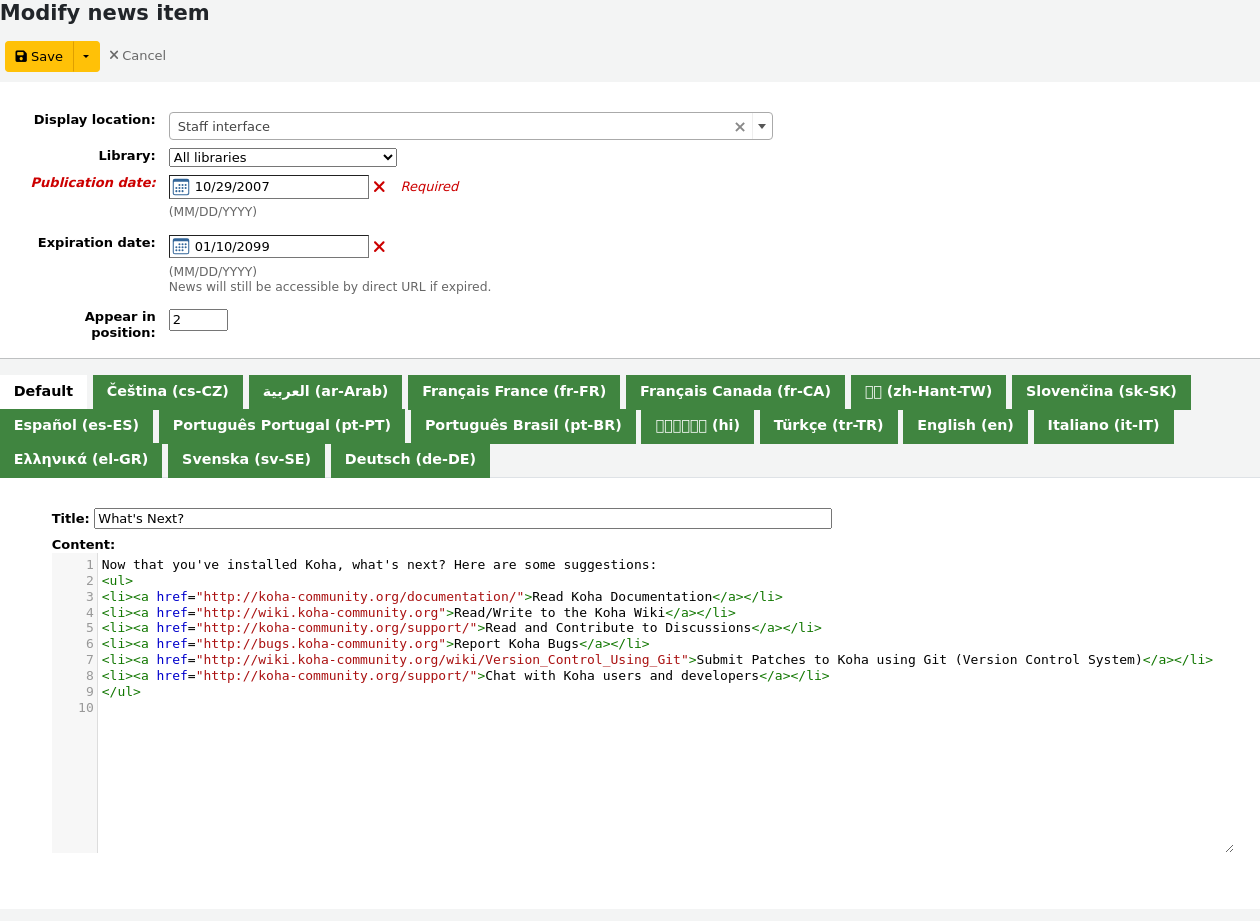Screen dimensions: 1260x921
Task: Click the X icon beside Cancel
Action: 114,55
